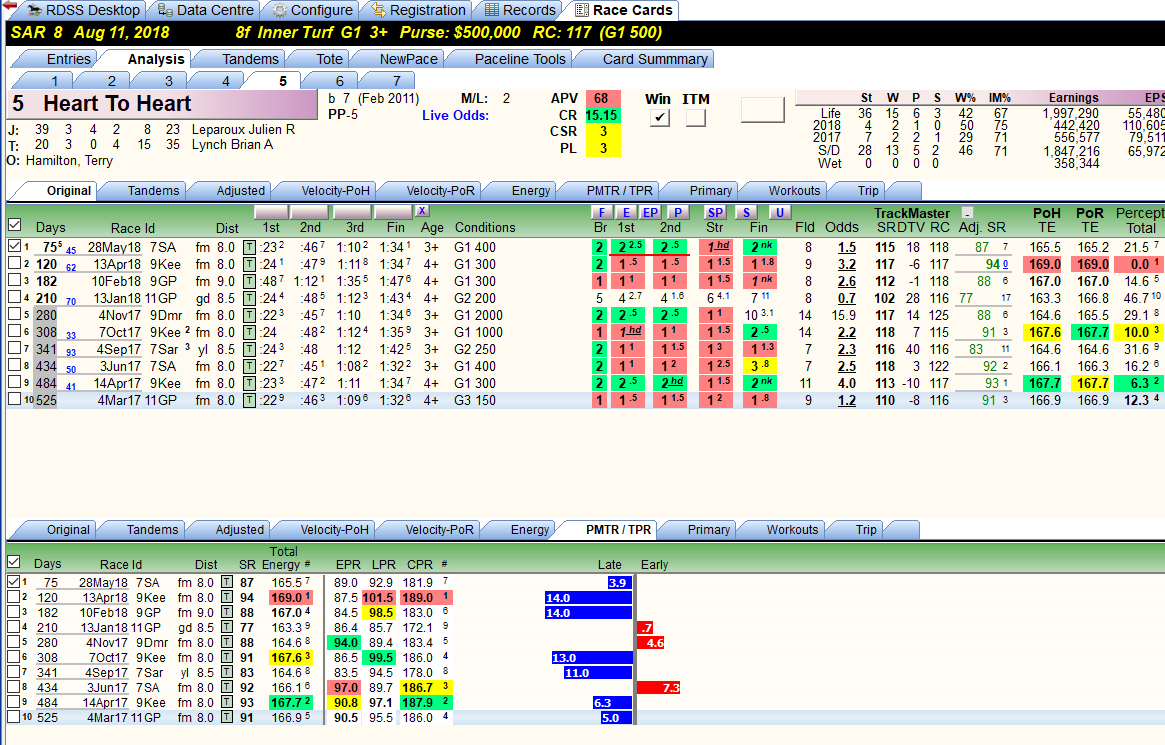Image resolution: width=1165 pixels, height=745 pixels.
Task: Open the Registration tab
Action: pyautogui.click(x=419, y=10)
